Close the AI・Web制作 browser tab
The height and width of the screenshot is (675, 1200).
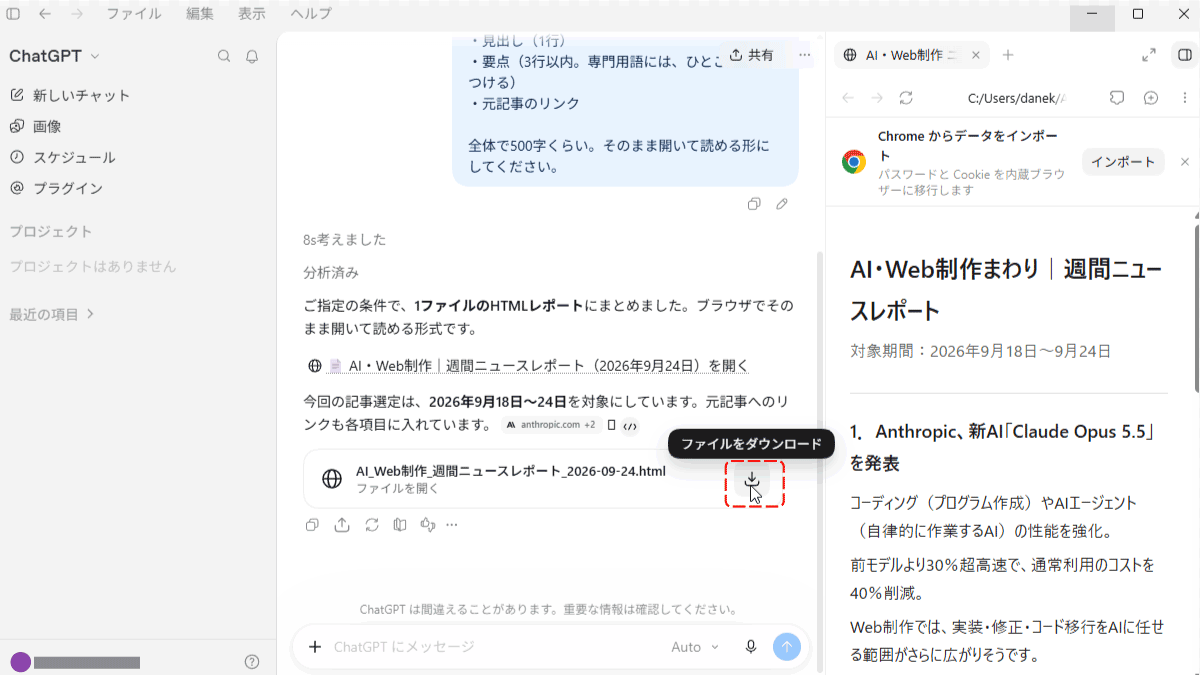pos(977,55)
